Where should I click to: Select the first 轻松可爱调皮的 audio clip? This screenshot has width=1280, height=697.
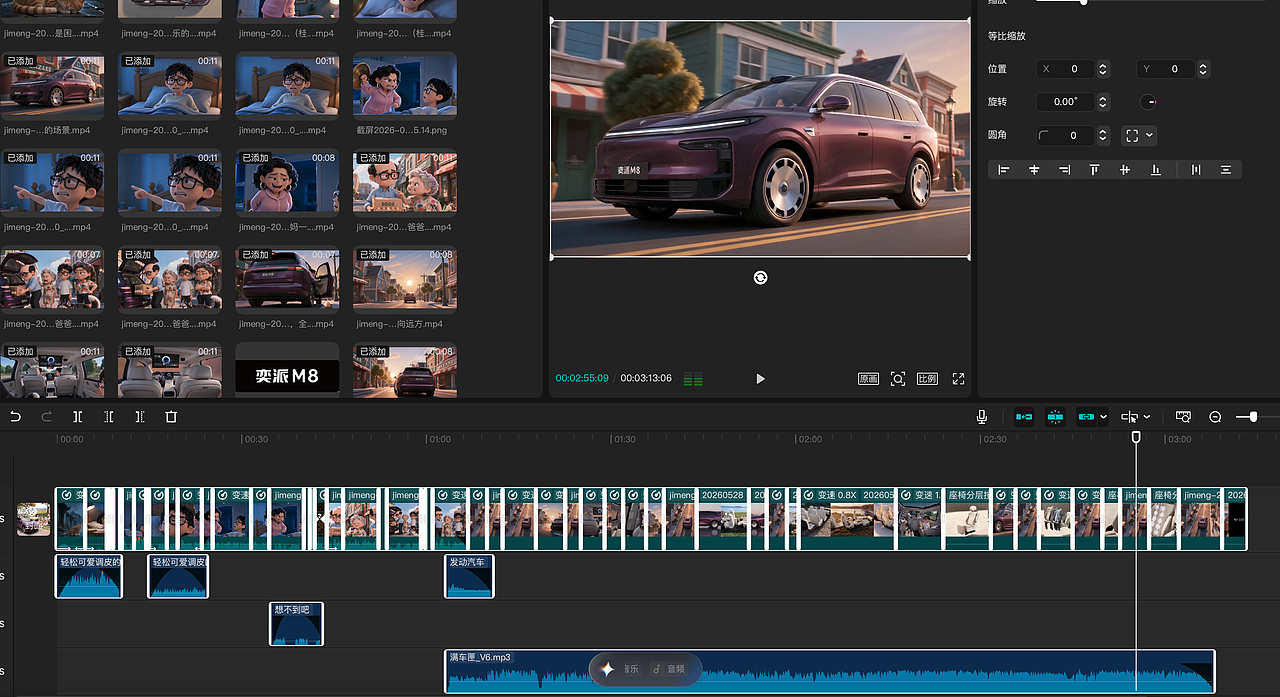pos(89,576)
